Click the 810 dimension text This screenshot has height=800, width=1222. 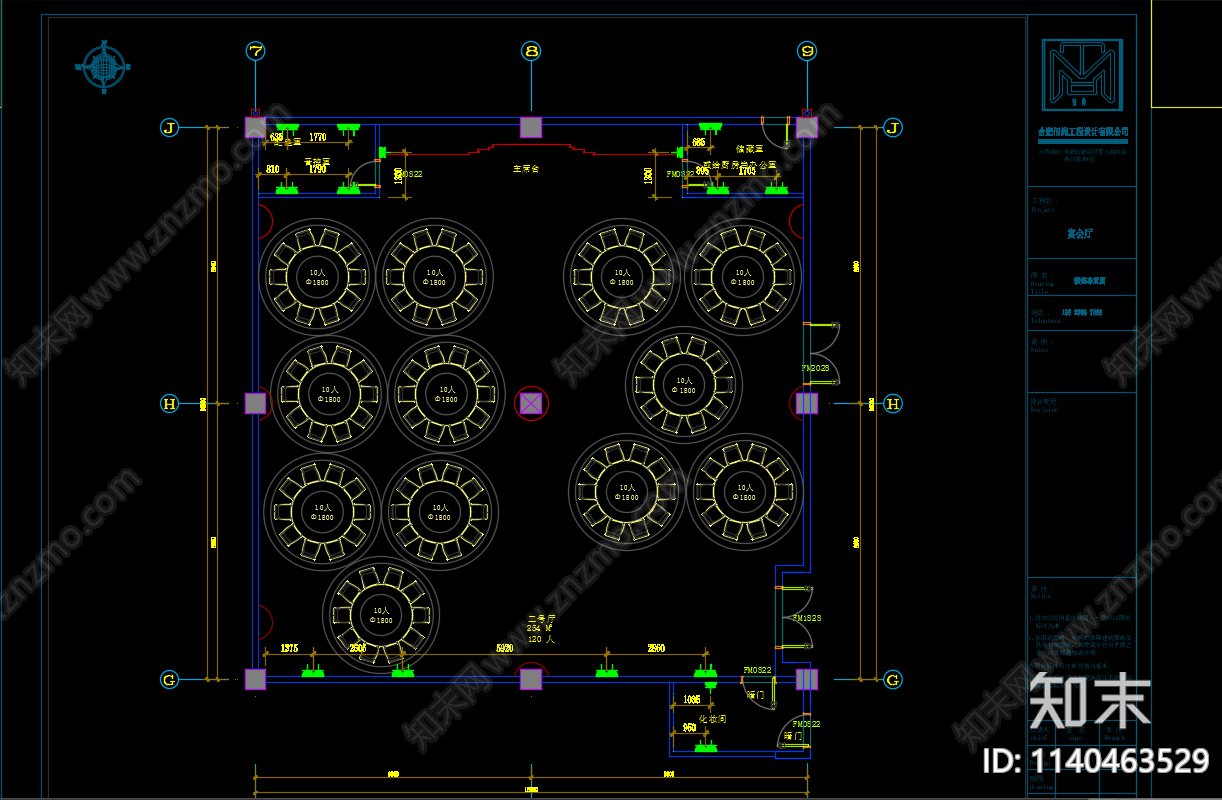[273, 169]
